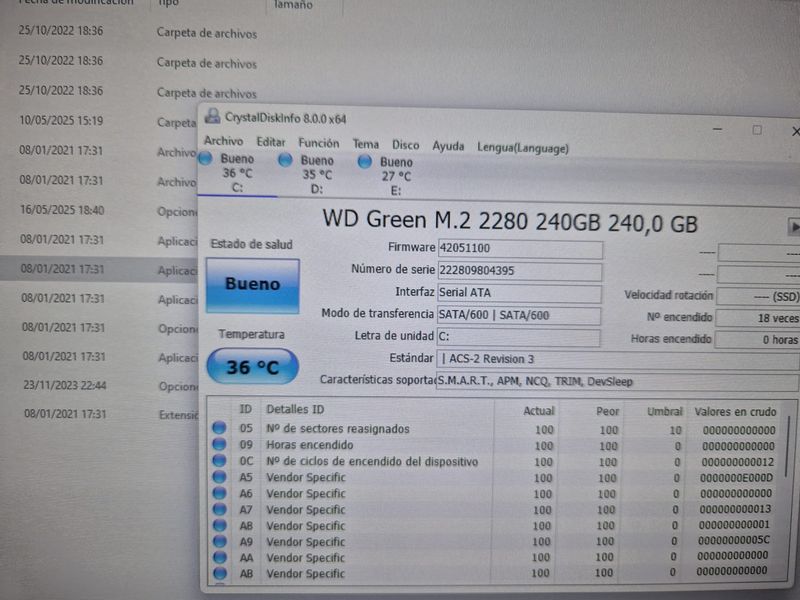Open the Editar menu

point(271,142)
